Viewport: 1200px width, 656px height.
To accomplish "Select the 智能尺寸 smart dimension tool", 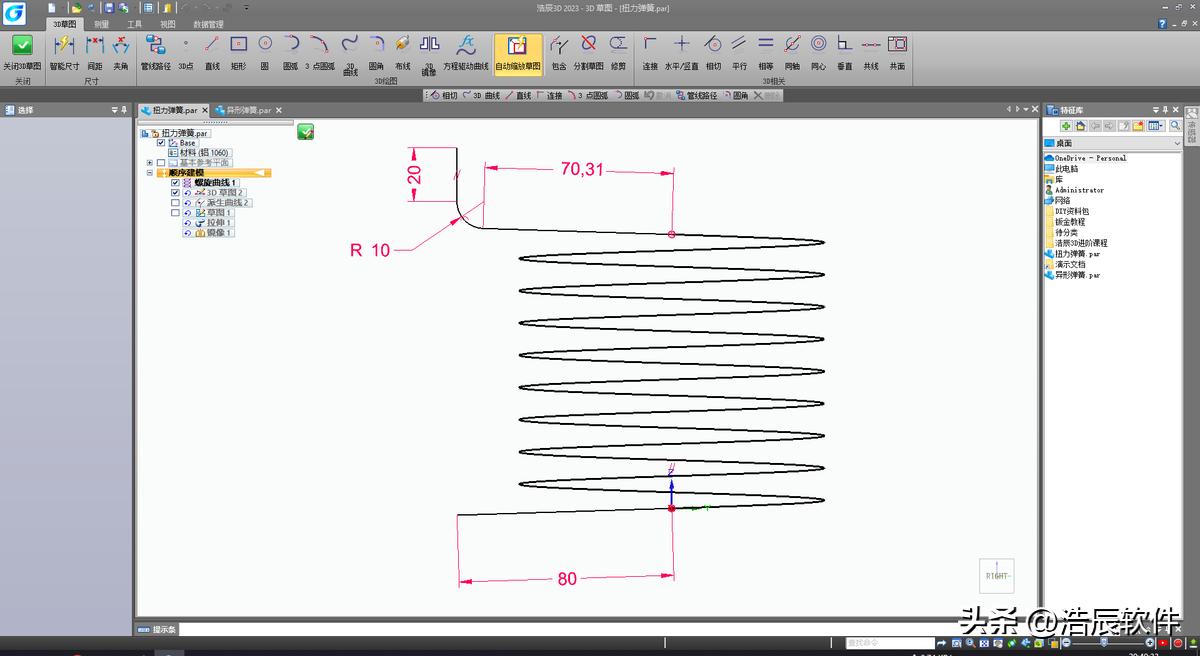I will (x=64, y=52).
